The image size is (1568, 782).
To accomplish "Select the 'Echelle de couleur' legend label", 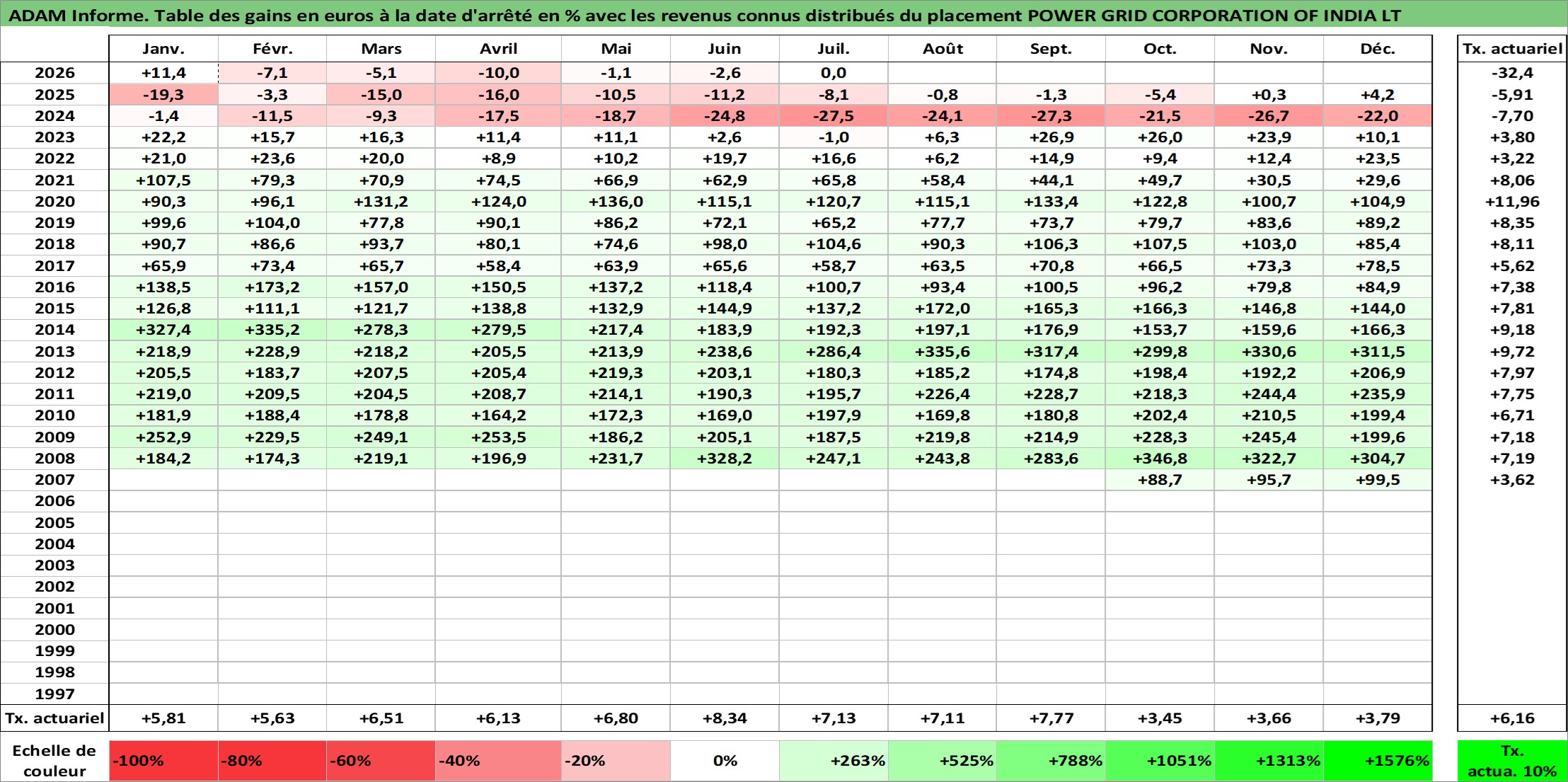I will tap(54, 761).
